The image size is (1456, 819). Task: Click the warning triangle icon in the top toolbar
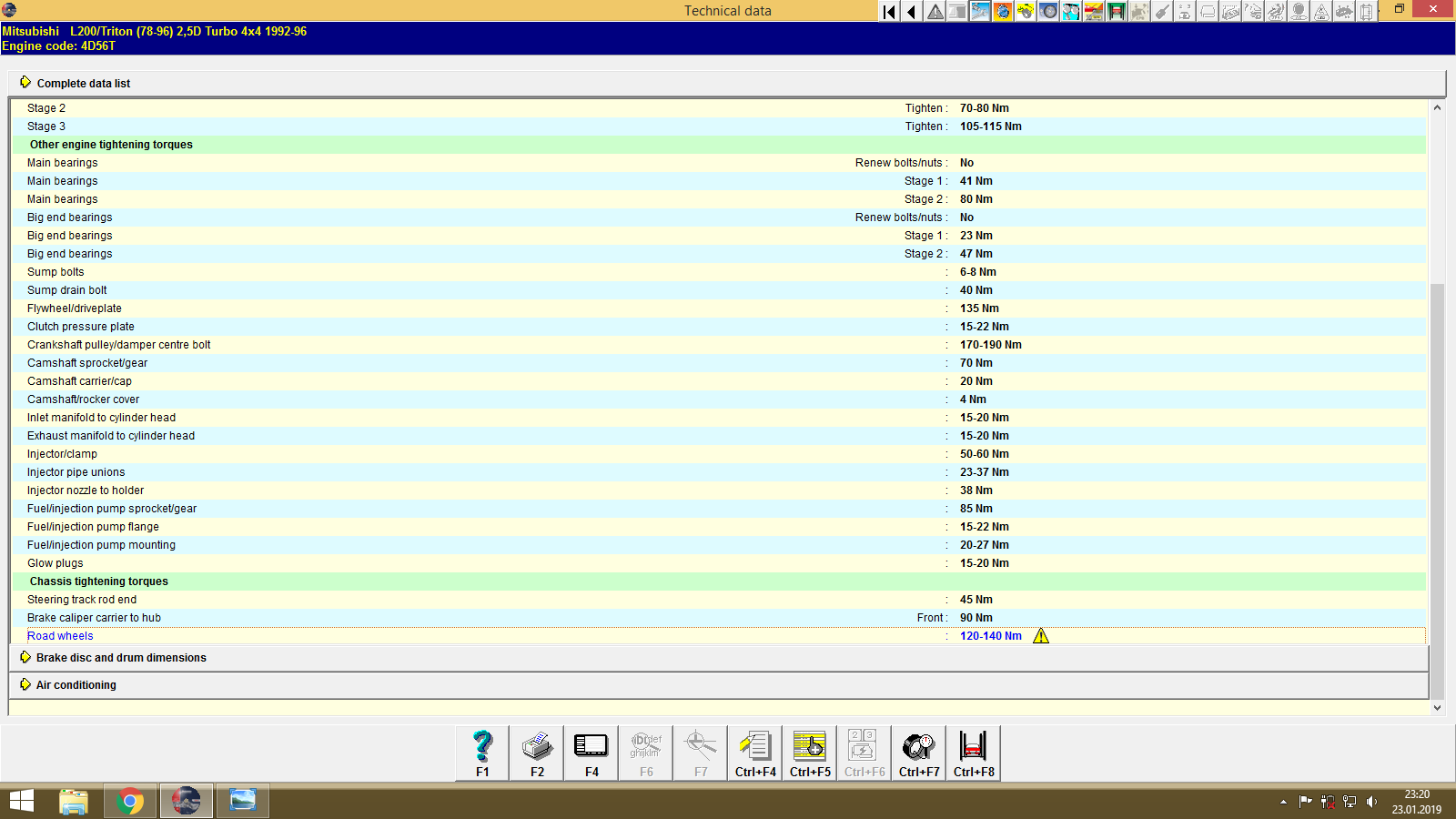click(934, 11)
